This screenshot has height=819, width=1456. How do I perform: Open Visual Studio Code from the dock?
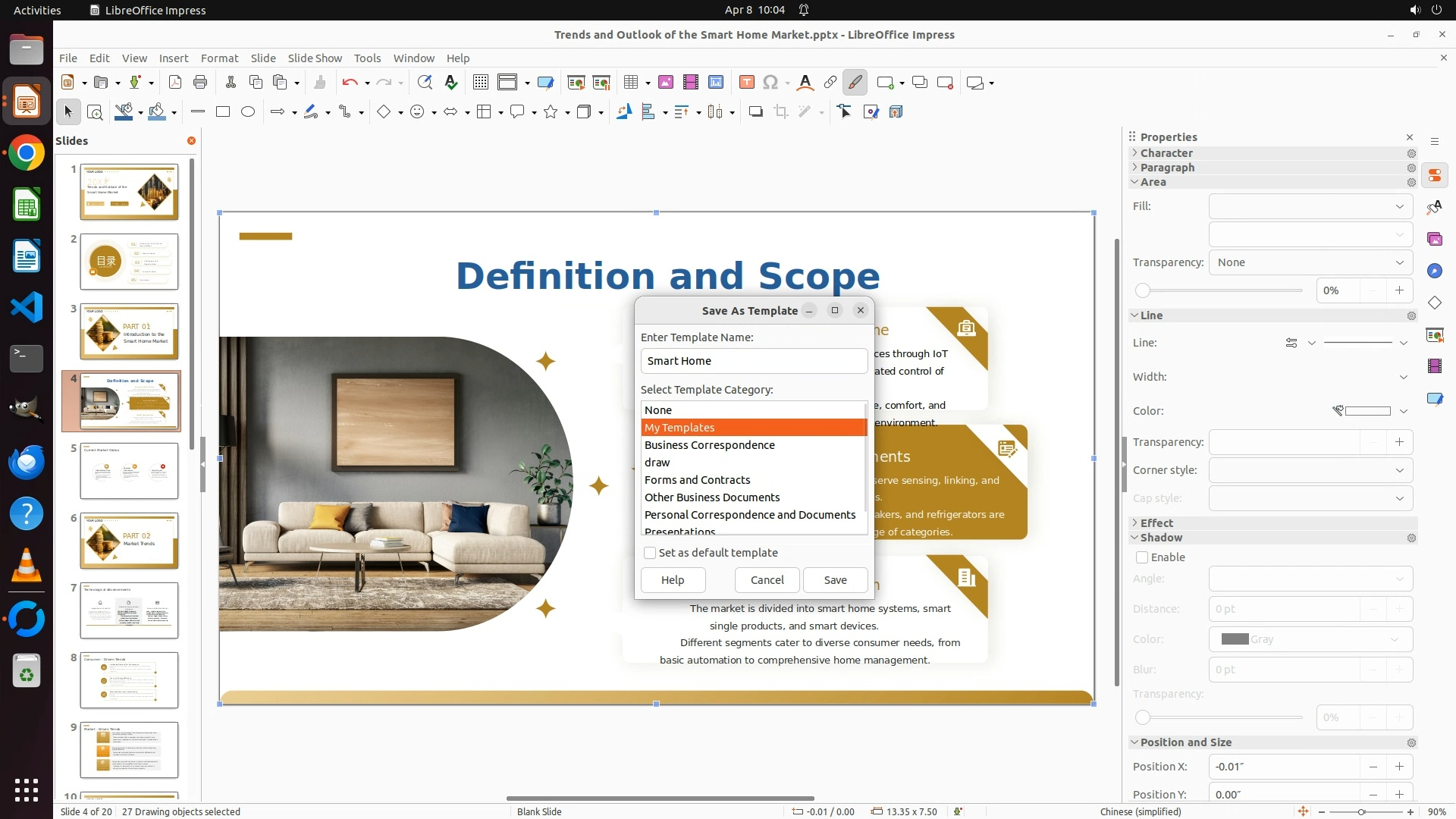(27, 308)
